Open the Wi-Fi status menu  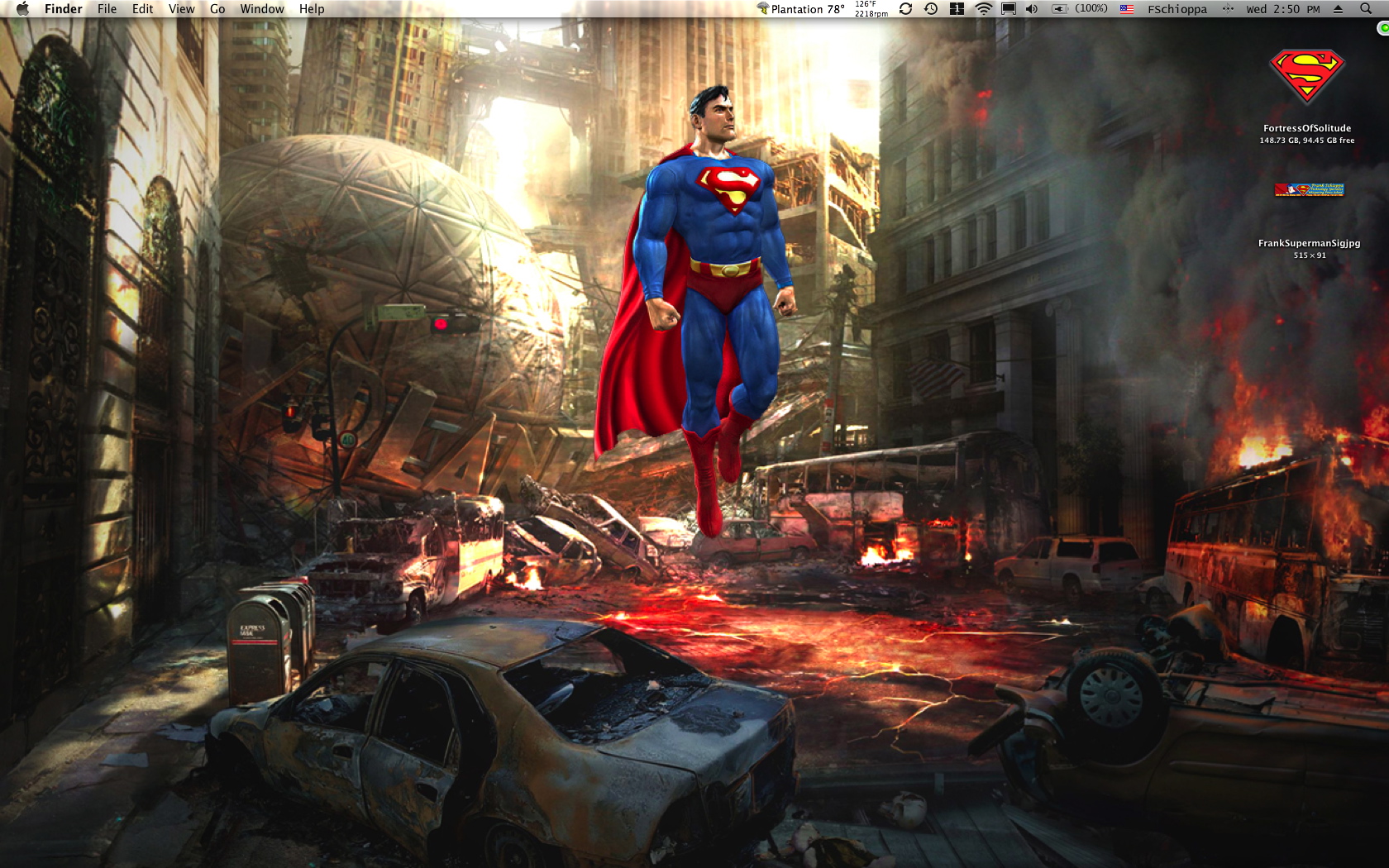coord(983,8)
